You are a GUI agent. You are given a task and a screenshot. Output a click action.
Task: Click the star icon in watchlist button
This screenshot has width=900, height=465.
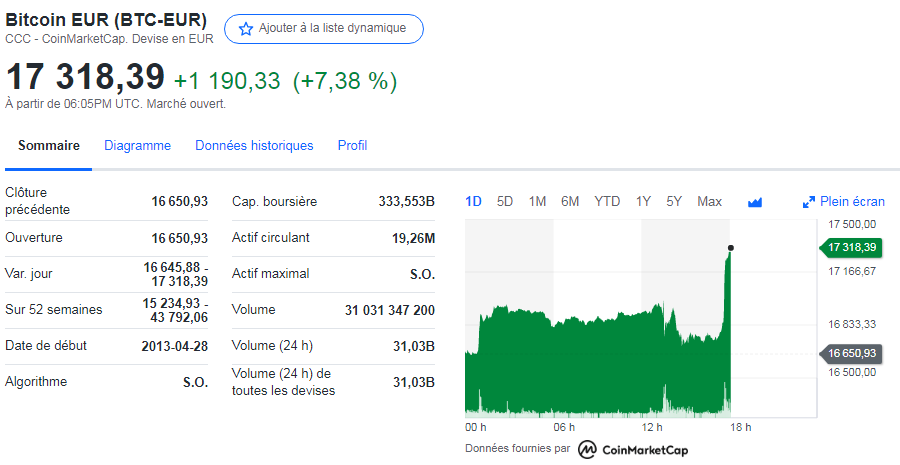click(x=245, y=29)
